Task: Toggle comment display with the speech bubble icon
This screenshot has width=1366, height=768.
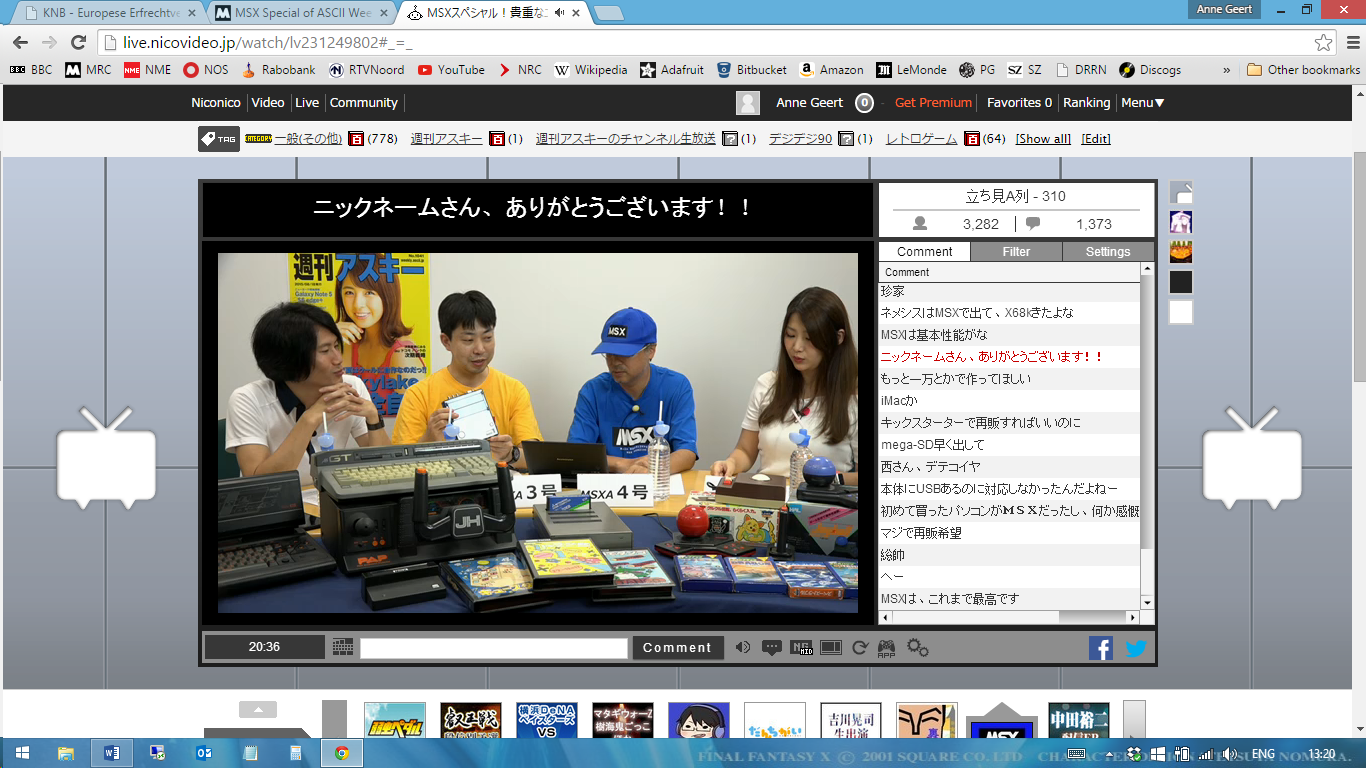Action: pyautogui.click(x=771, y=647)
